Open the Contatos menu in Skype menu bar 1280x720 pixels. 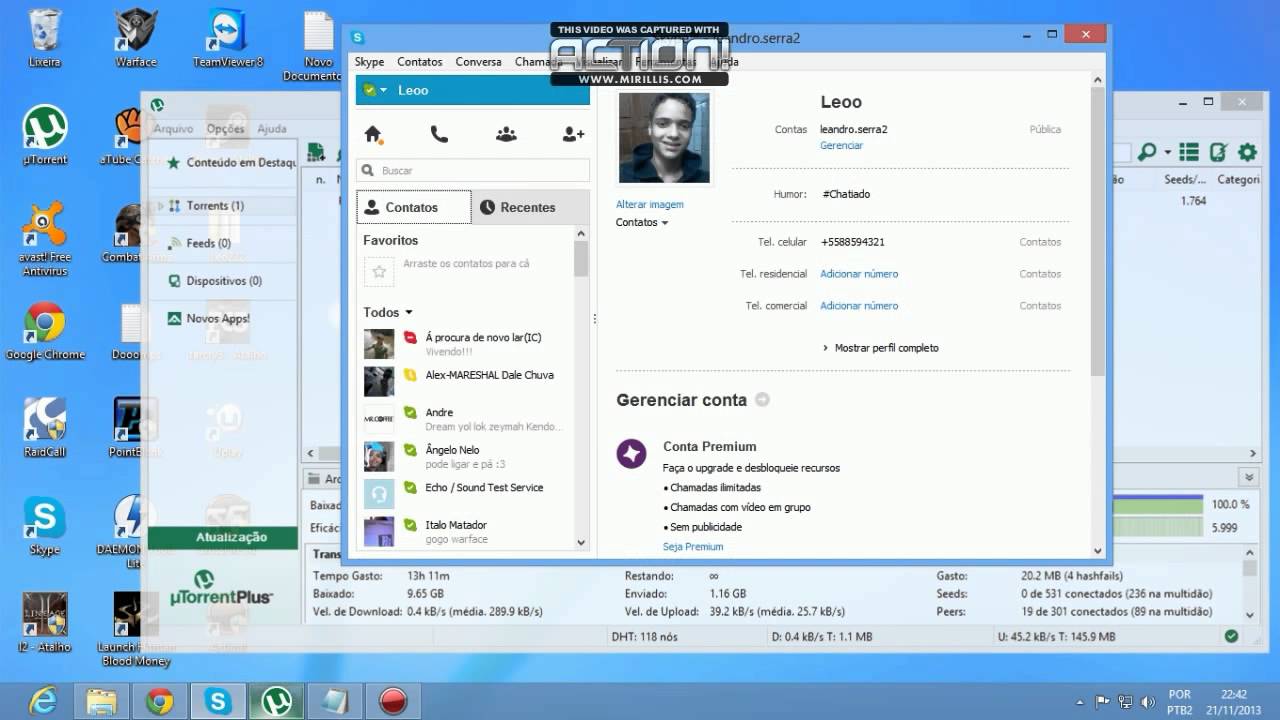tap(420, 62)
